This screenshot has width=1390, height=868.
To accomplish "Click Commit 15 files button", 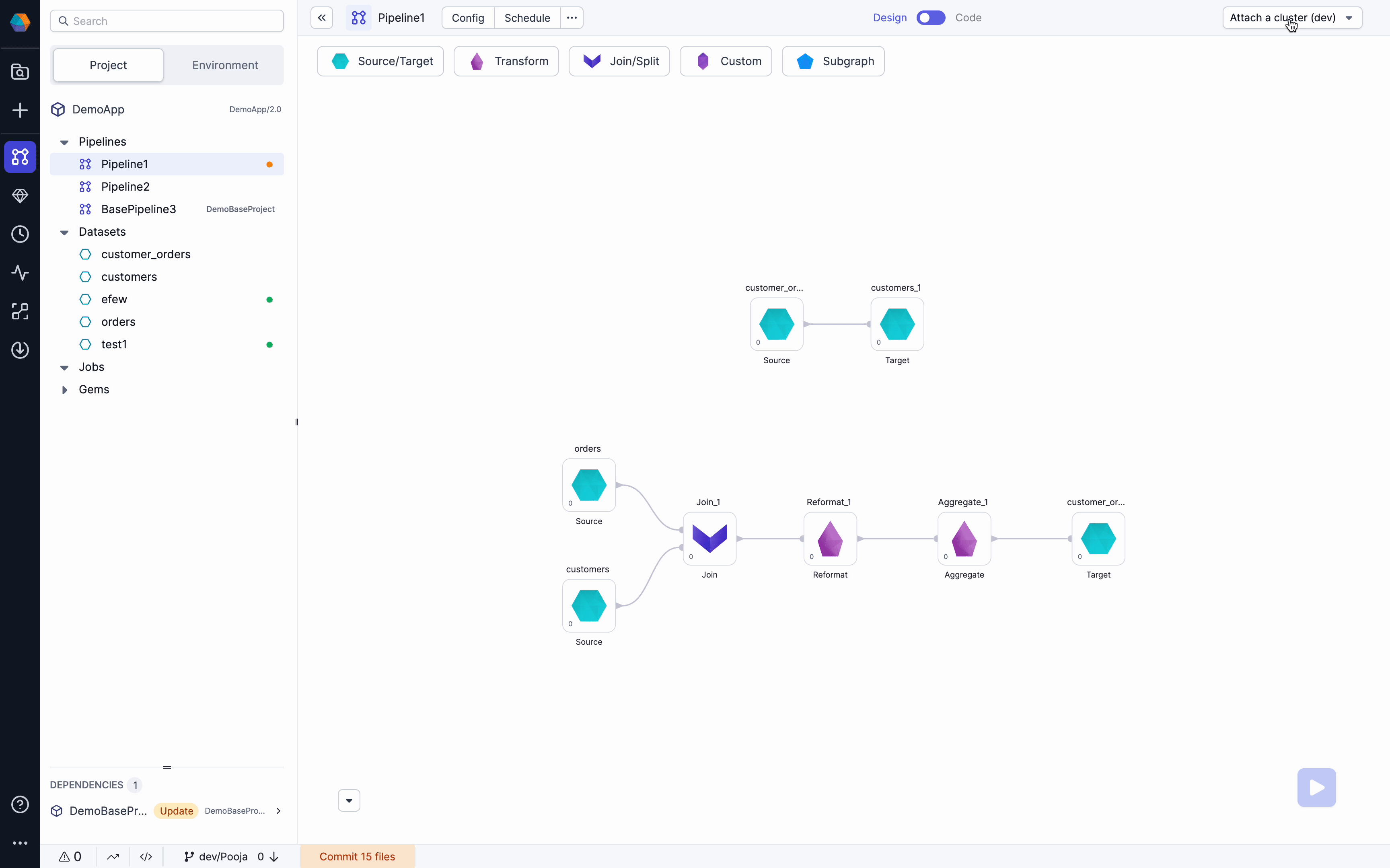I will 357,856.
